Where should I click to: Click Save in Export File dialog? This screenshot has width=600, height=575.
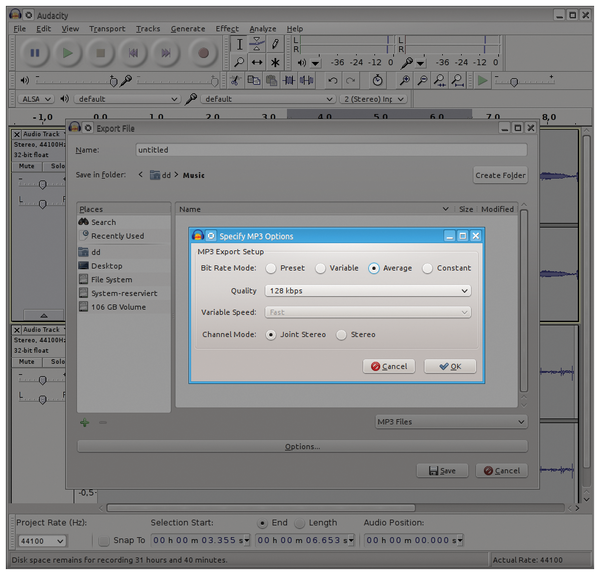tap(442, 471)
